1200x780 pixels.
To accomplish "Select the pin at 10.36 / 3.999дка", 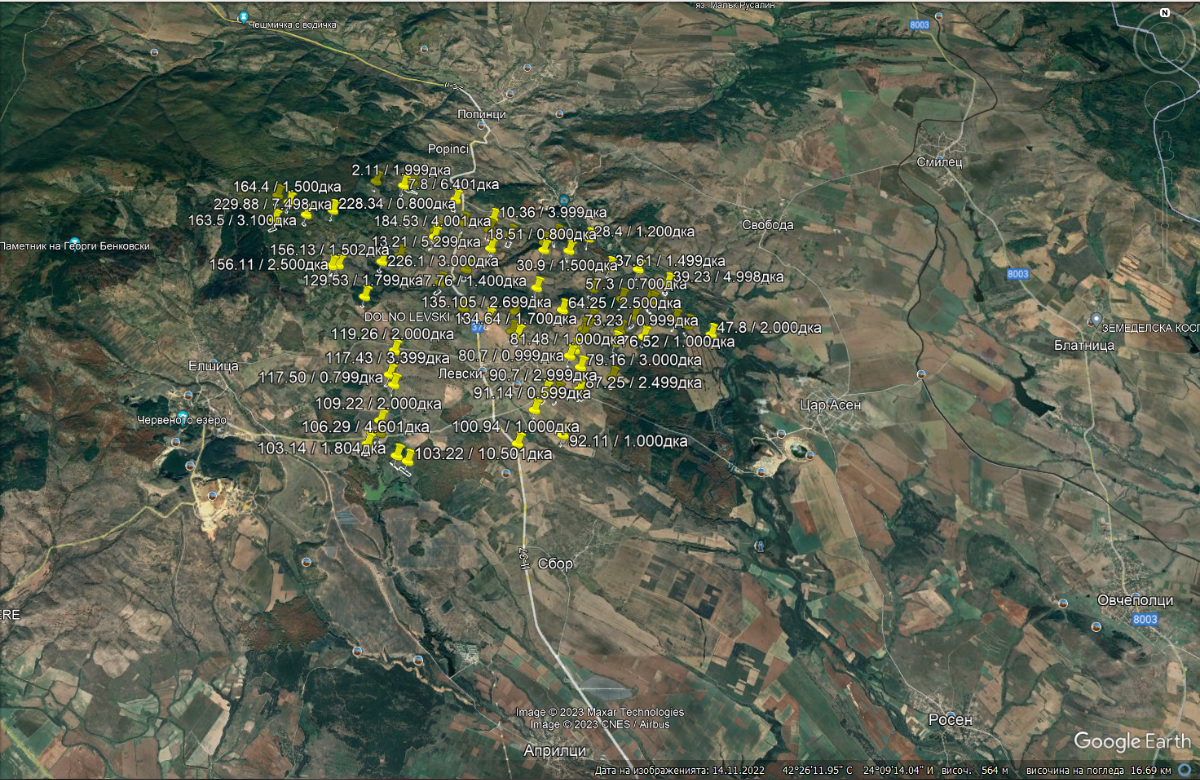I will 494,216.
